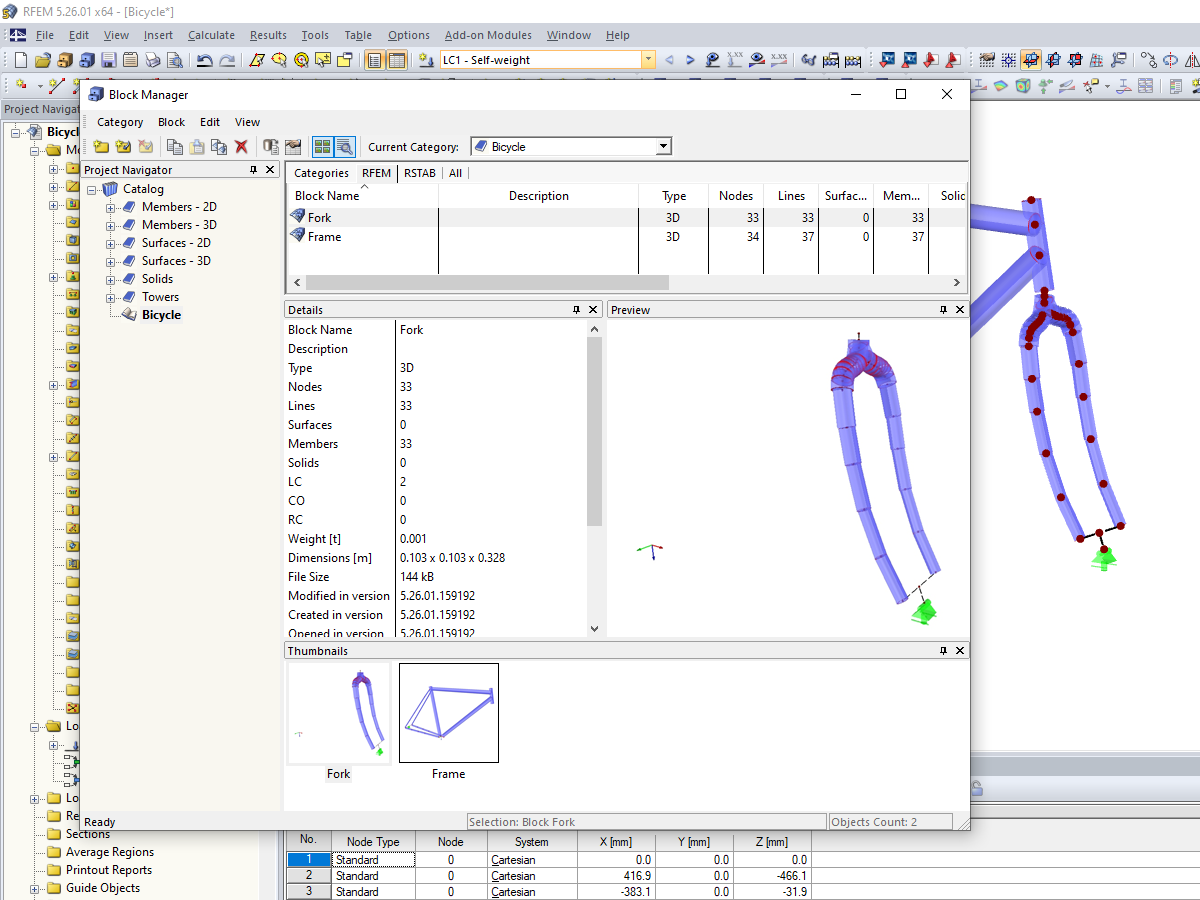Screen dimensions: 1200x900
Task: Click the Open file icon in RFEM toolbar
Action: [x=42, y=60]
